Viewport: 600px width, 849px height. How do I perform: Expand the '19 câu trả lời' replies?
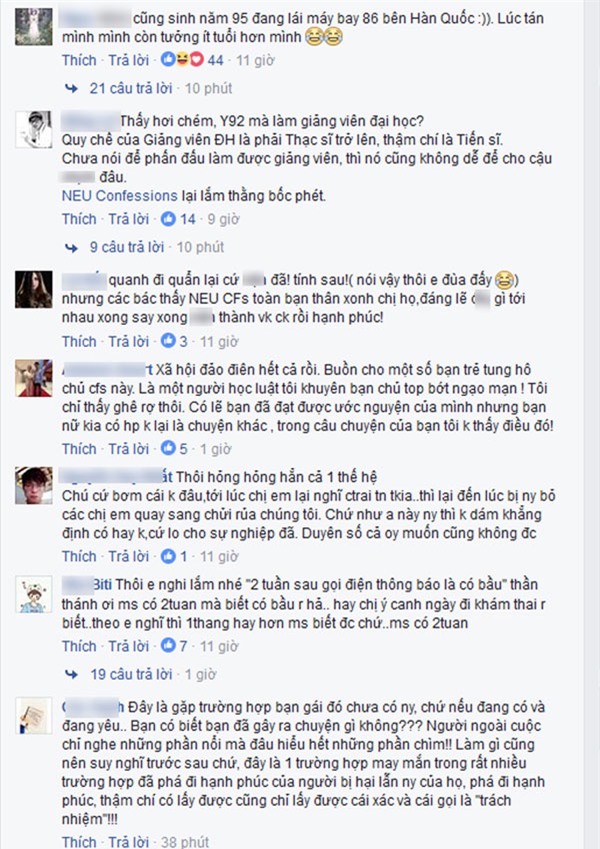tap(131, 674)
